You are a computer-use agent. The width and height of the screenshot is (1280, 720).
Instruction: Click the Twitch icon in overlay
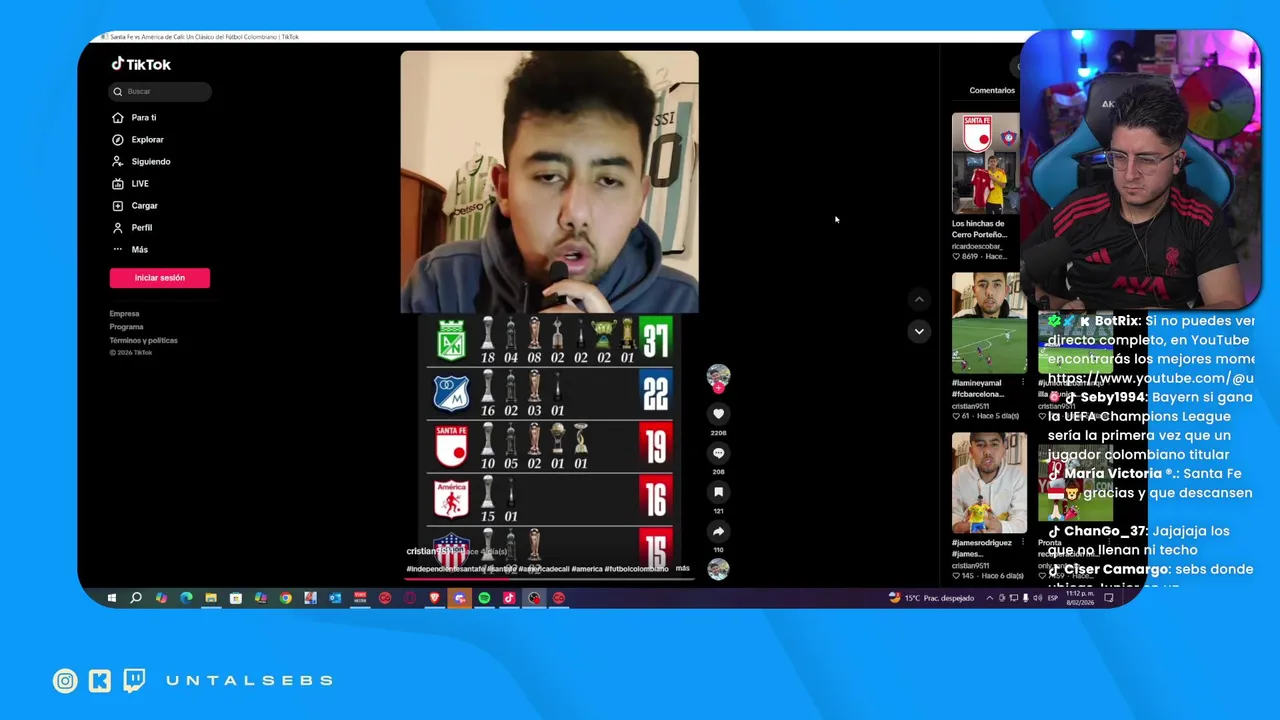pyautogui.click(x=134, y=681)
